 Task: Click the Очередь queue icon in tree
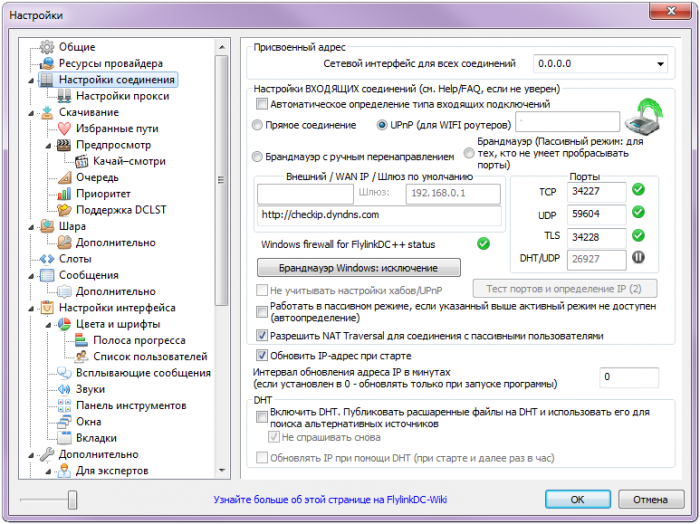click(65, 177)
